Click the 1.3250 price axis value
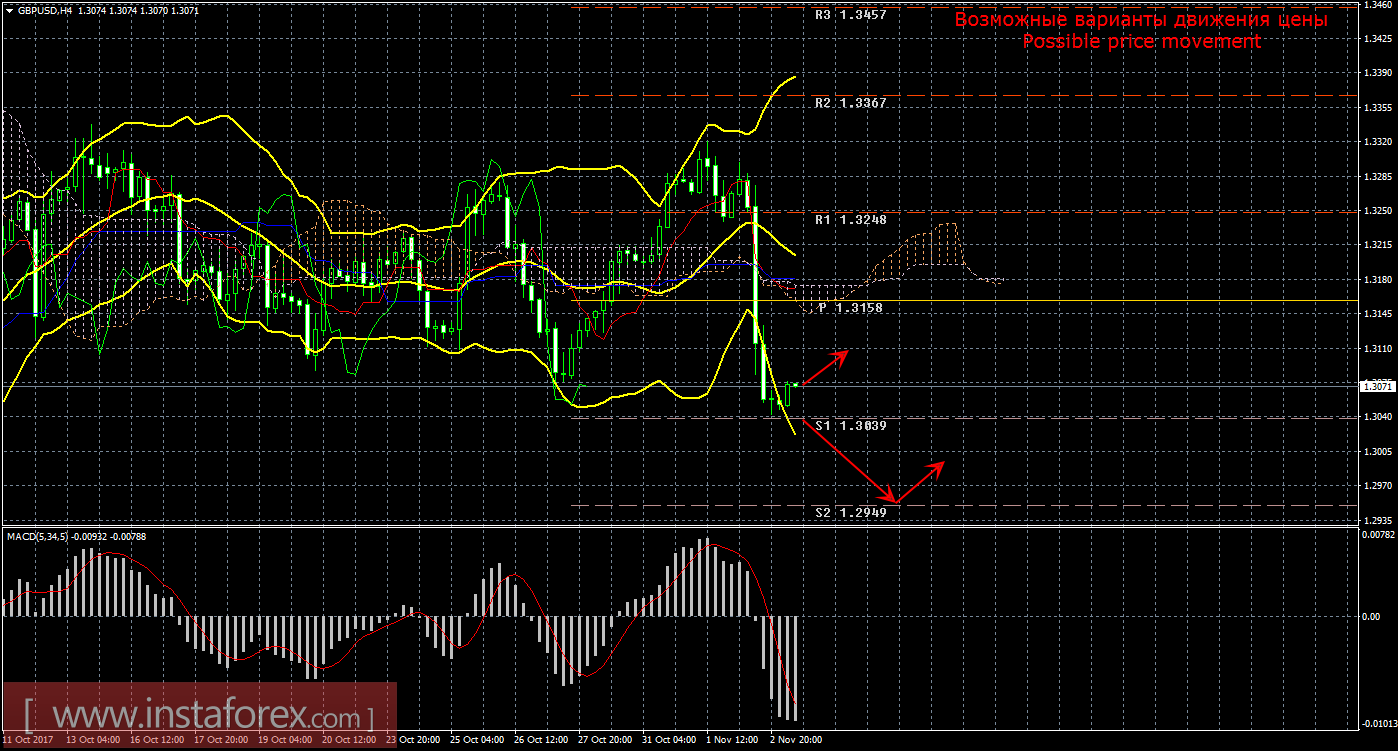1398x751 pixels. pos(1378,211)
